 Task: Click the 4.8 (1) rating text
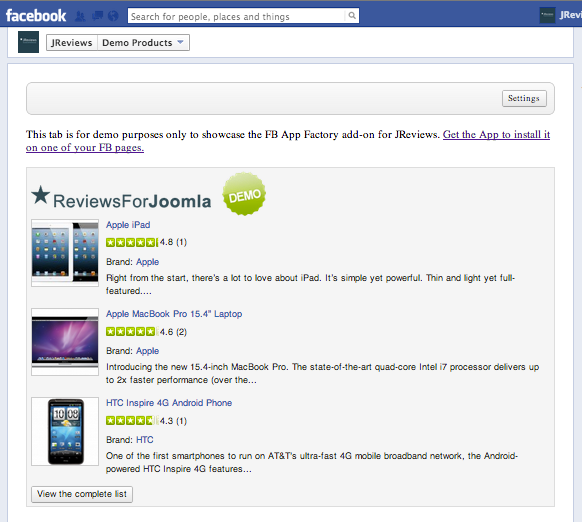point(173,242)
